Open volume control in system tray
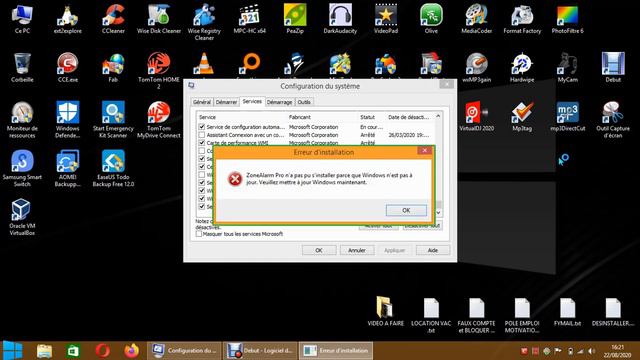Viewport: 640px width, 360px height. [x=591, y=351]
